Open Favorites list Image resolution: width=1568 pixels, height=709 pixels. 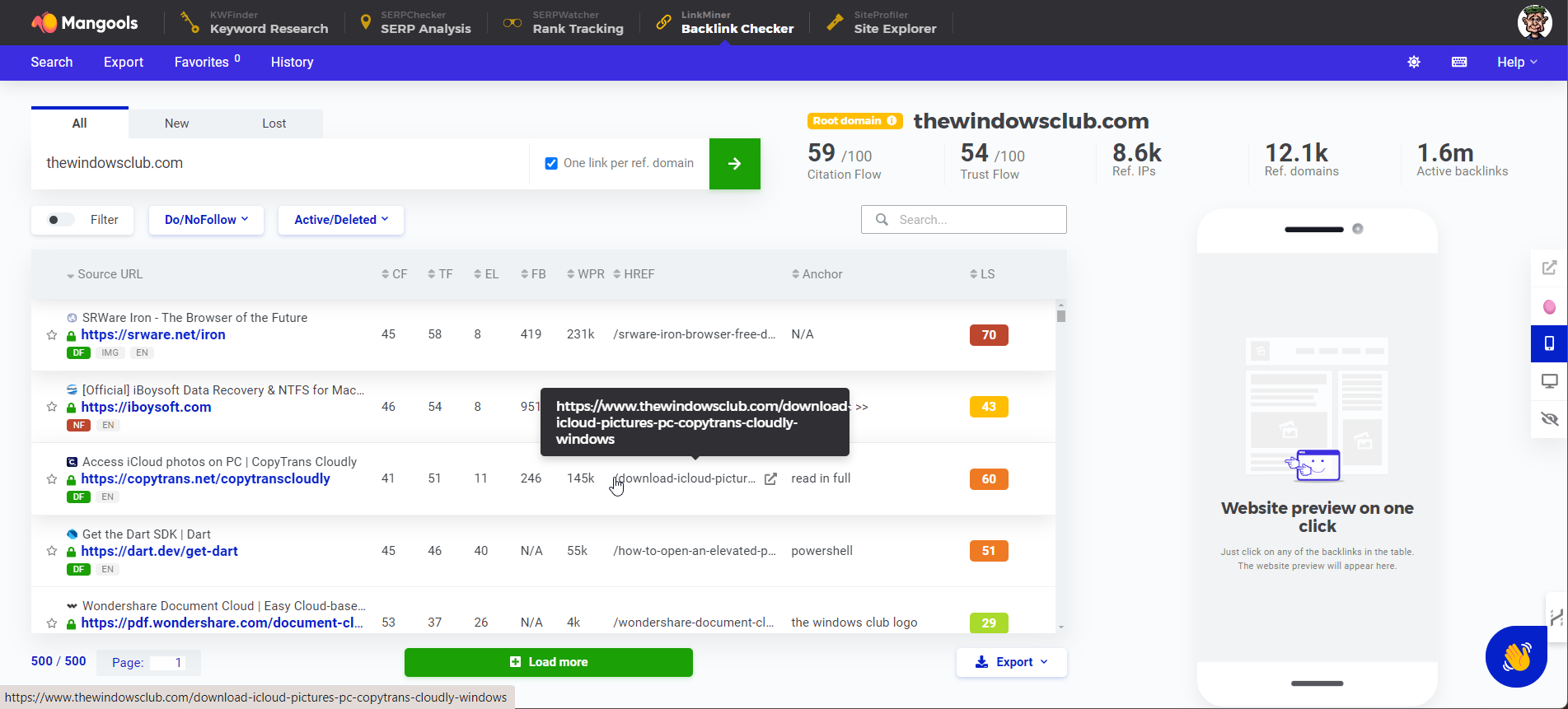207,63
